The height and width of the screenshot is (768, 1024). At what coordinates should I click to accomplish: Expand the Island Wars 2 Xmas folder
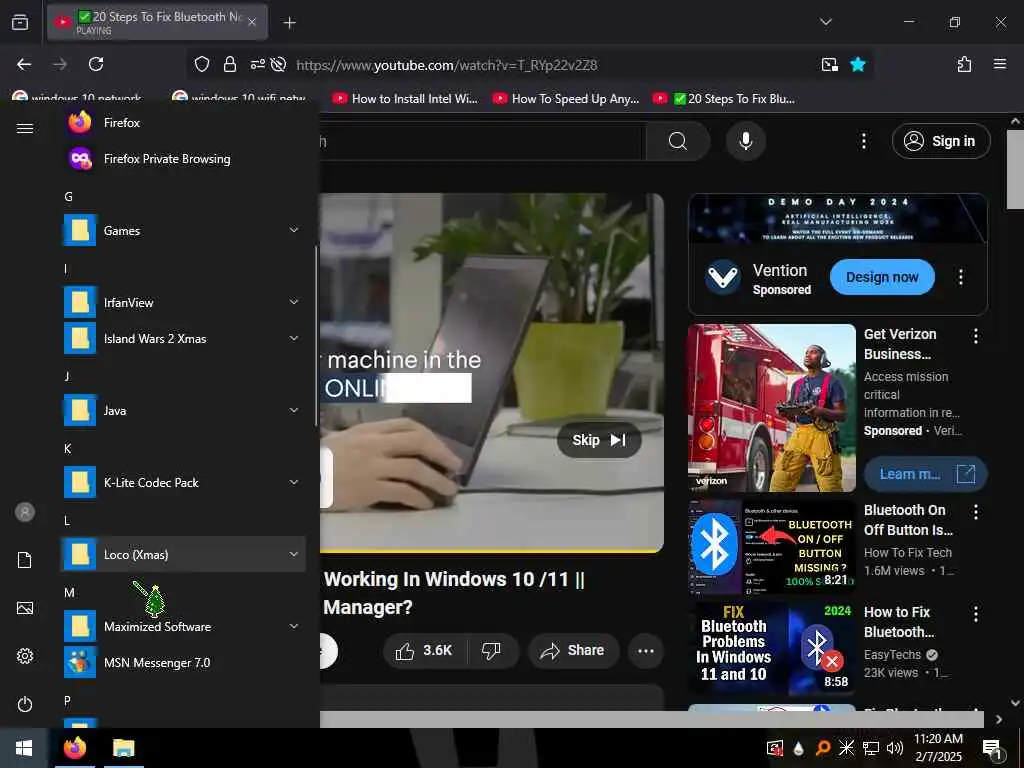click(x=184, y=338)
